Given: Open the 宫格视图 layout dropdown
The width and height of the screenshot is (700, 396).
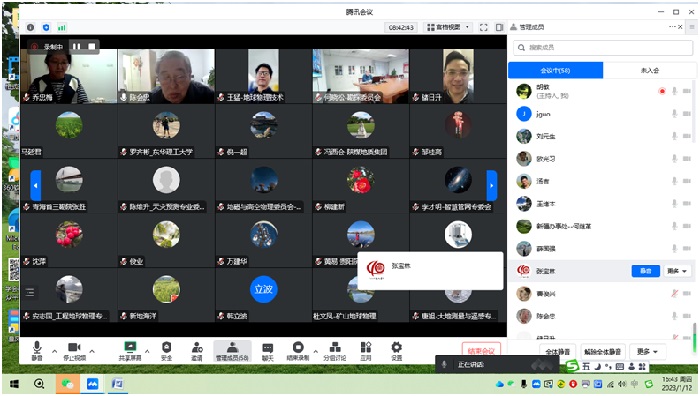Looking at the screenshot, I should pos(448,27).
